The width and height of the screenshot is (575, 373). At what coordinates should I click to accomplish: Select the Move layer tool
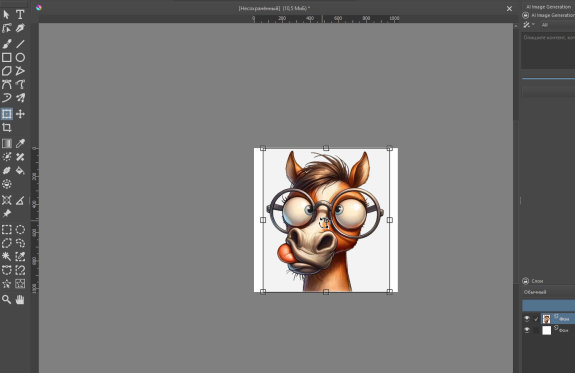[20, 114]
